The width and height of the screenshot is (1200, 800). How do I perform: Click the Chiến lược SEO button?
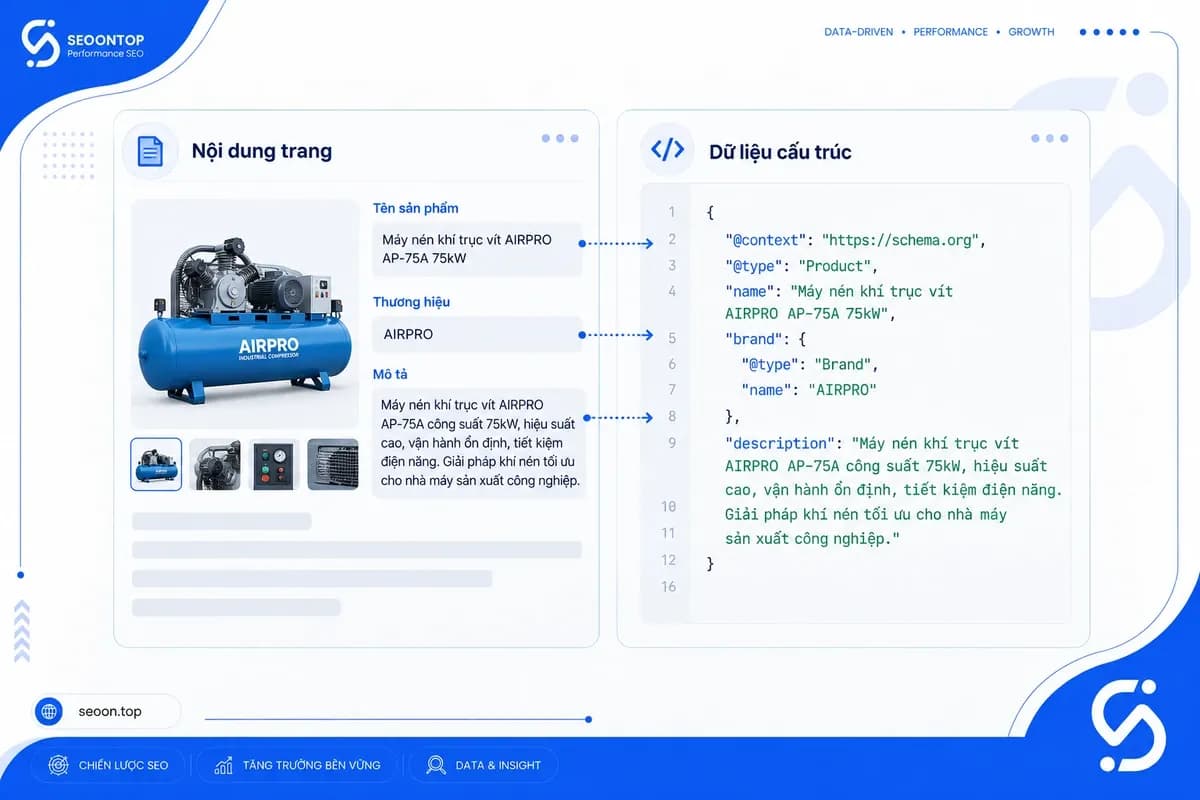109,765
